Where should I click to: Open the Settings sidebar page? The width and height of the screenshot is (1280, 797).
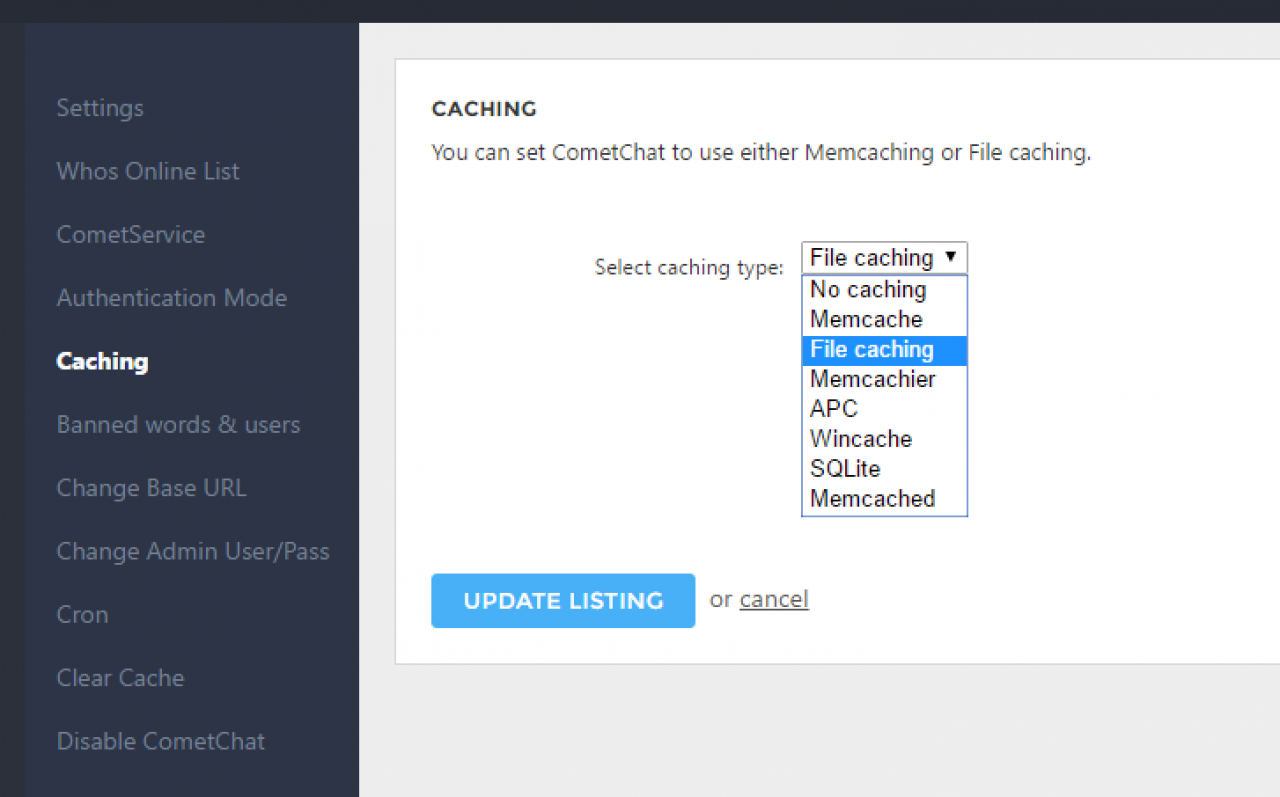point(100,108)
